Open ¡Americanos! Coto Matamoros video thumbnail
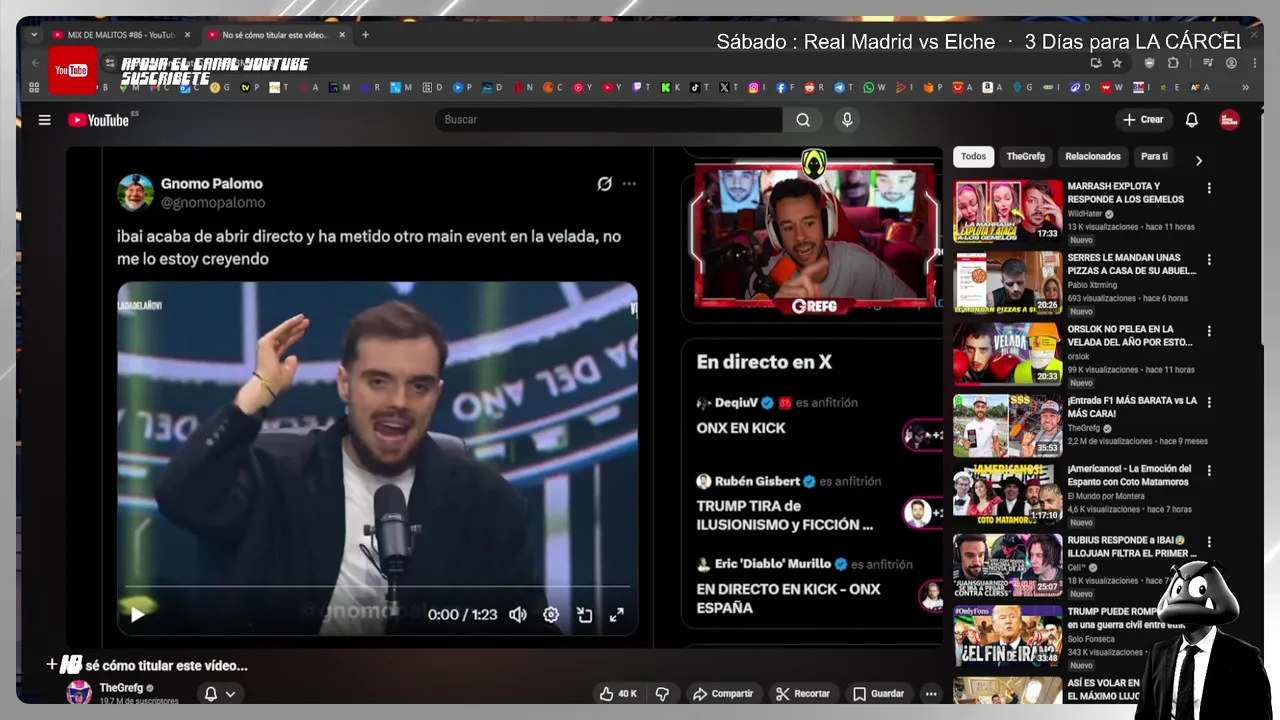Viewport: 1280px width, 720px height. coord(1007,495)
